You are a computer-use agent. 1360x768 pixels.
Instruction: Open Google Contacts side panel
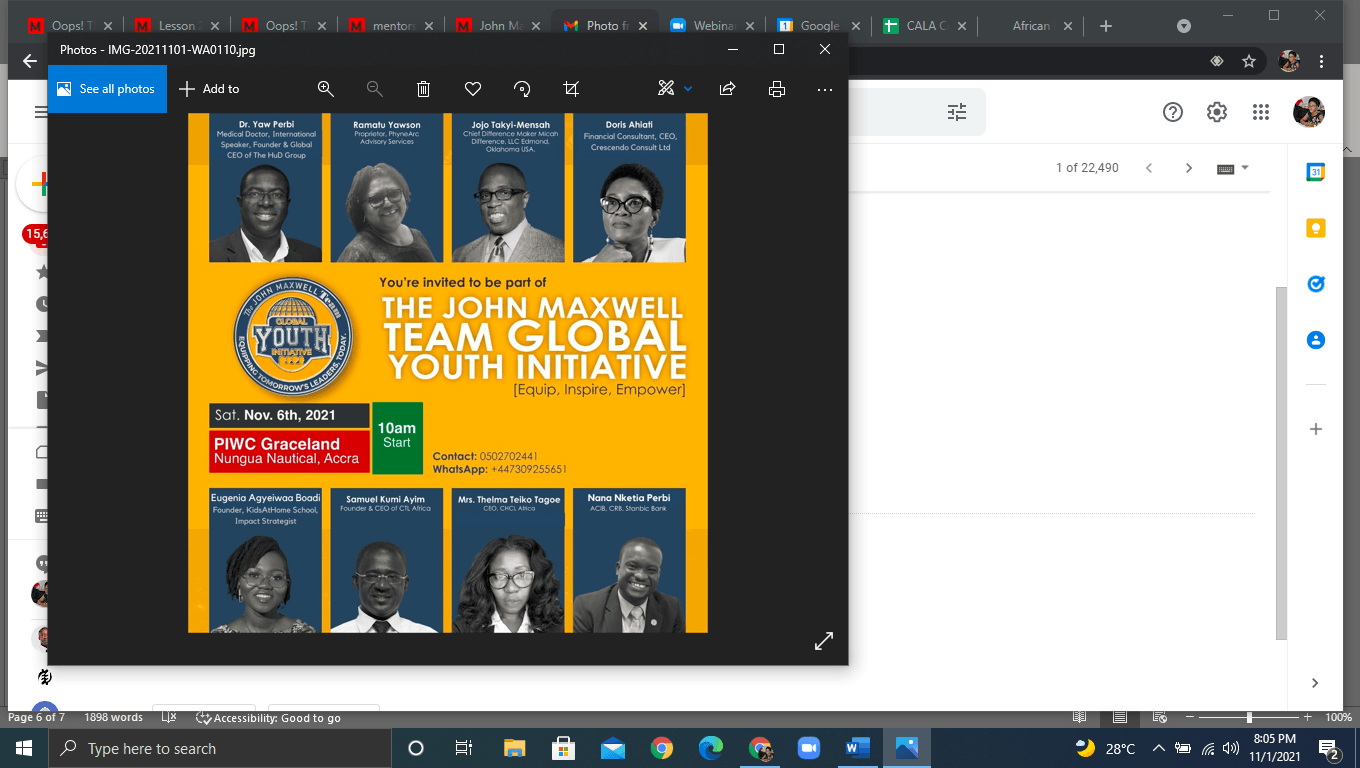pos(1316,340)
